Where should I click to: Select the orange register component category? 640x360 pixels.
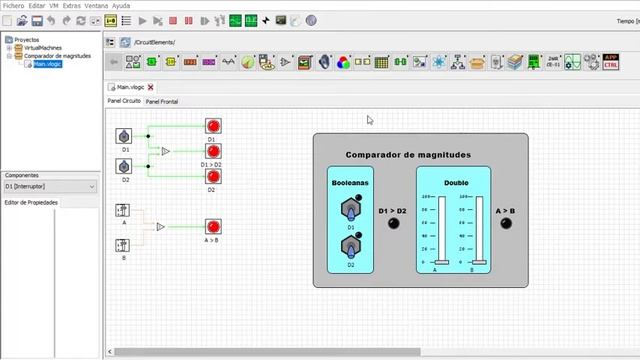[190, 62]
